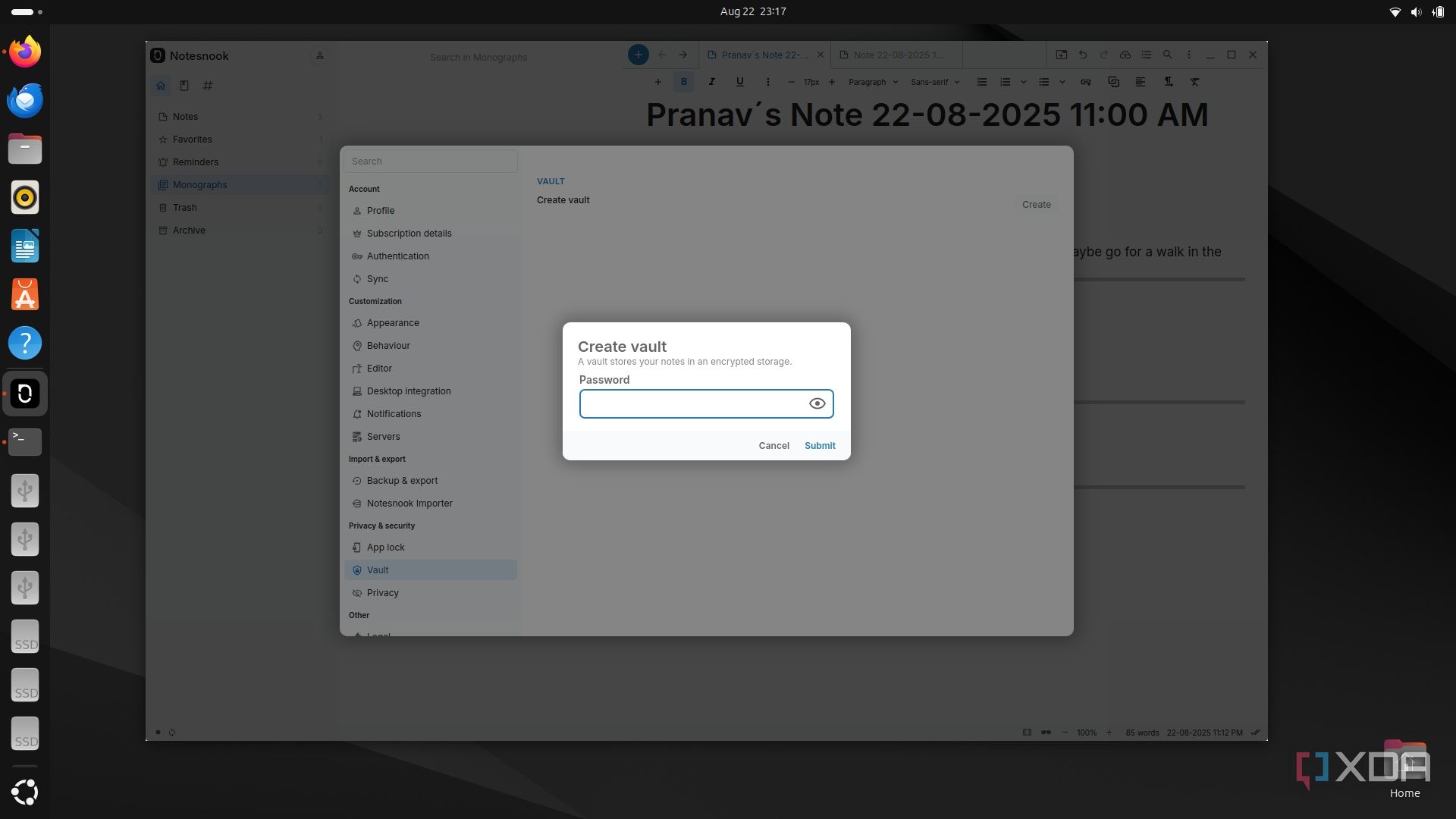Select Favorites in Notesnook sidebar
The image size is (1456, 819).
[x=240, y=140]
